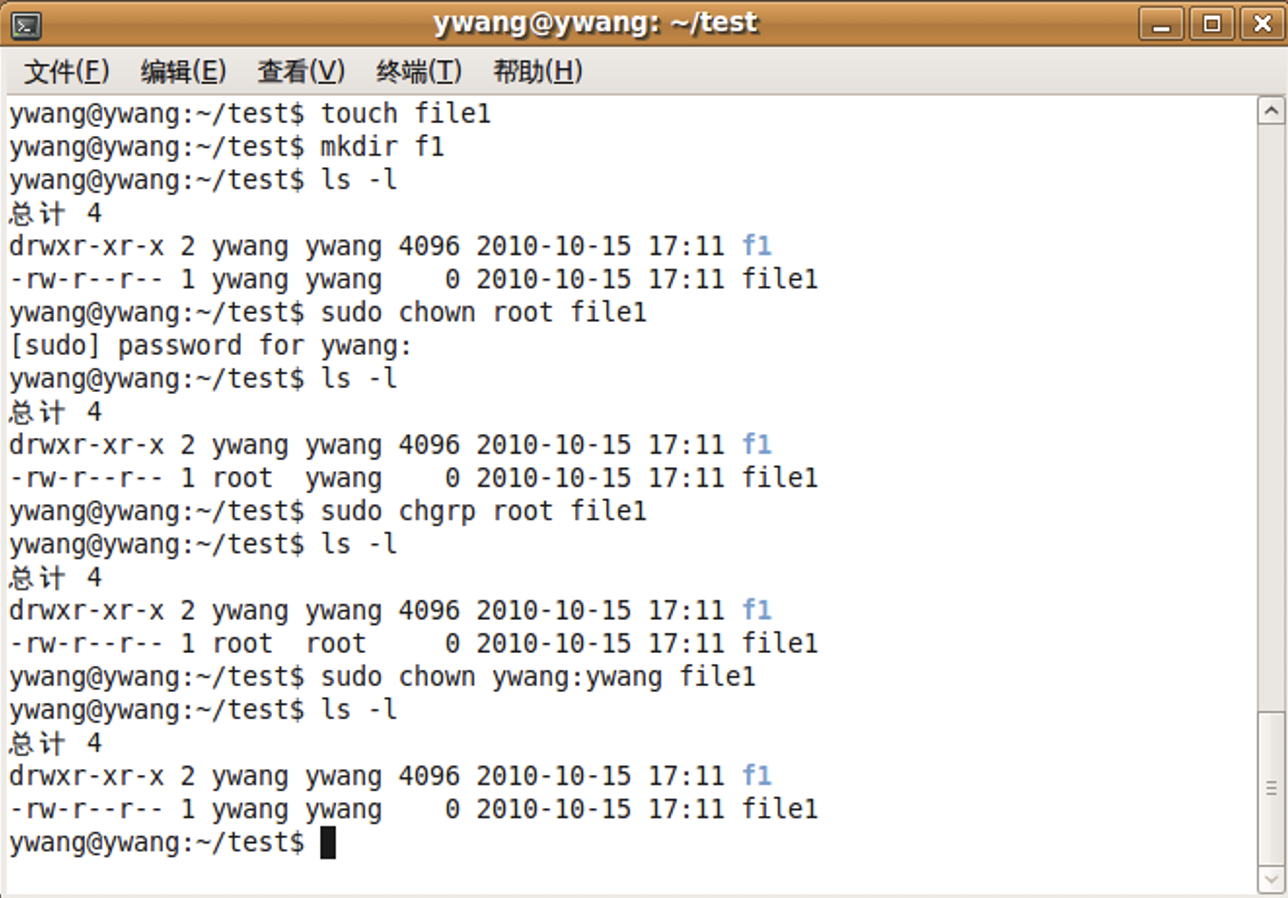The image size is (1288, 898).
Task: Click the 'sudo chown ywang:ywang file1' command
Action: point(538,677)
